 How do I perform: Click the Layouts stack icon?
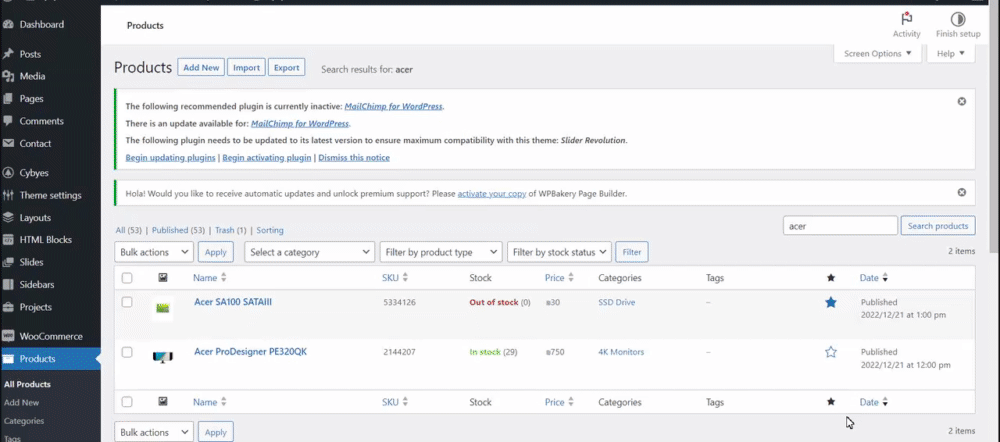coord(8,217)
